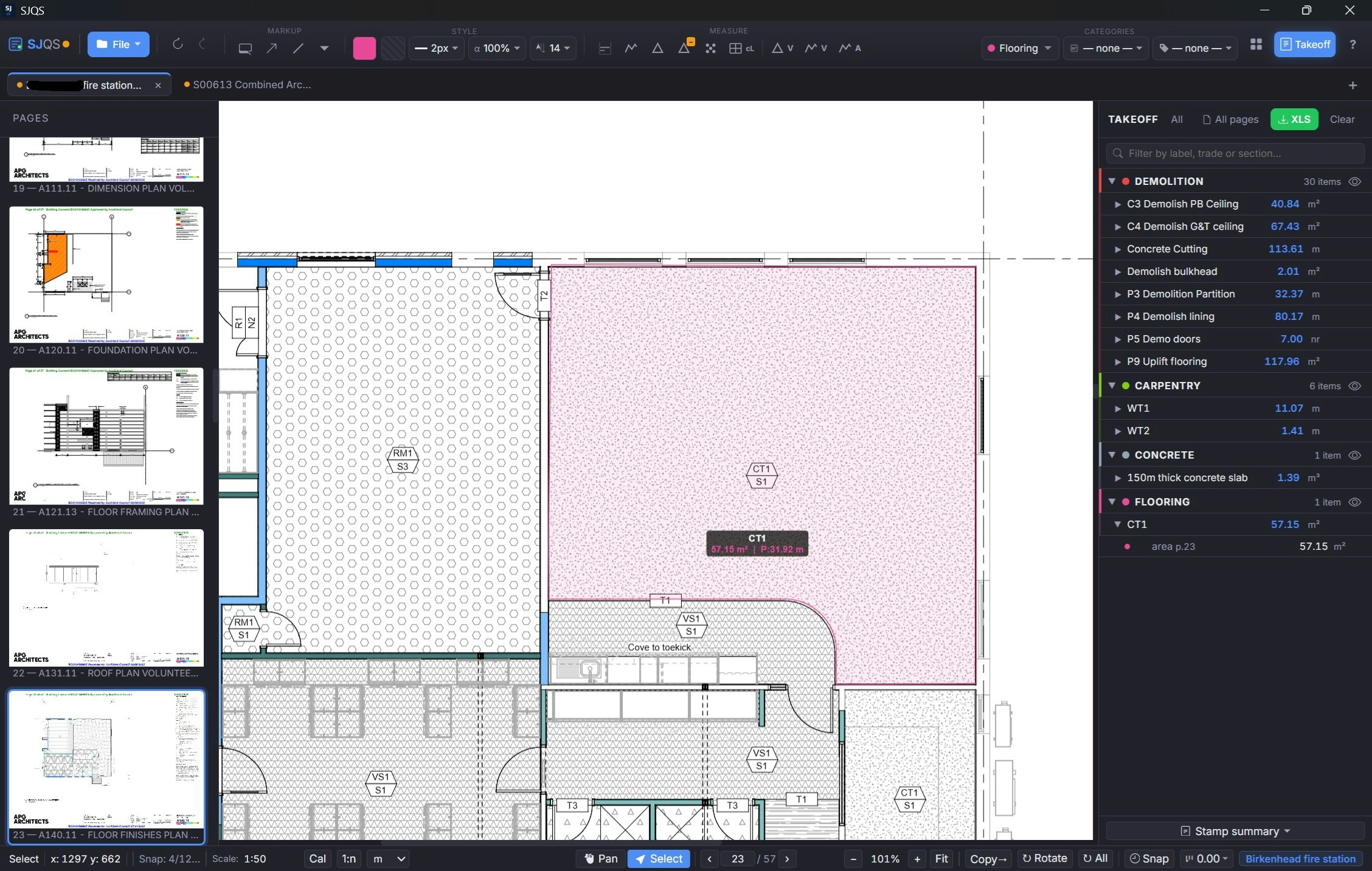This screenshot has height=871, width=1372.
Task: Open help with the question mark icon
Action: click(1353, 44)
